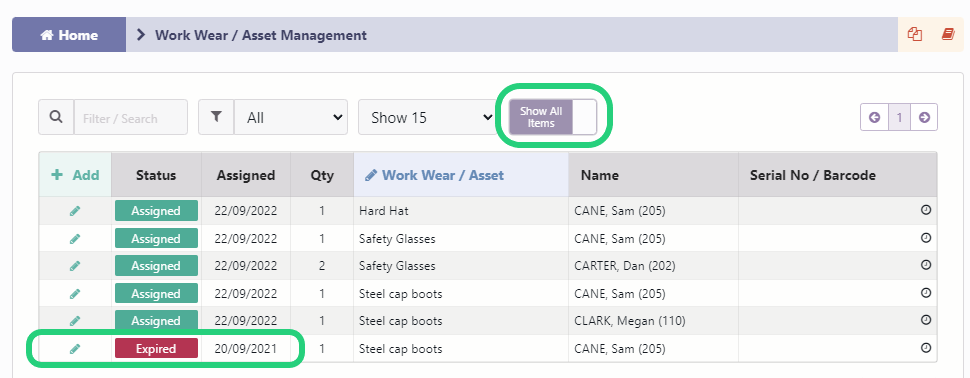Click the search magnifier icon
The height and width of the screenshot is (378, 970).
tap(56, 117)
